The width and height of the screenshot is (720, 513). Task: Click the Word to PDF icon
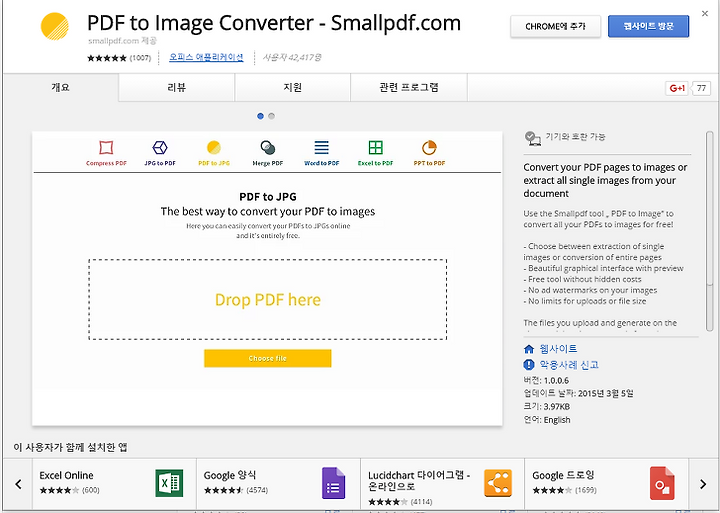pyautogui.click(x=321, y=147)
